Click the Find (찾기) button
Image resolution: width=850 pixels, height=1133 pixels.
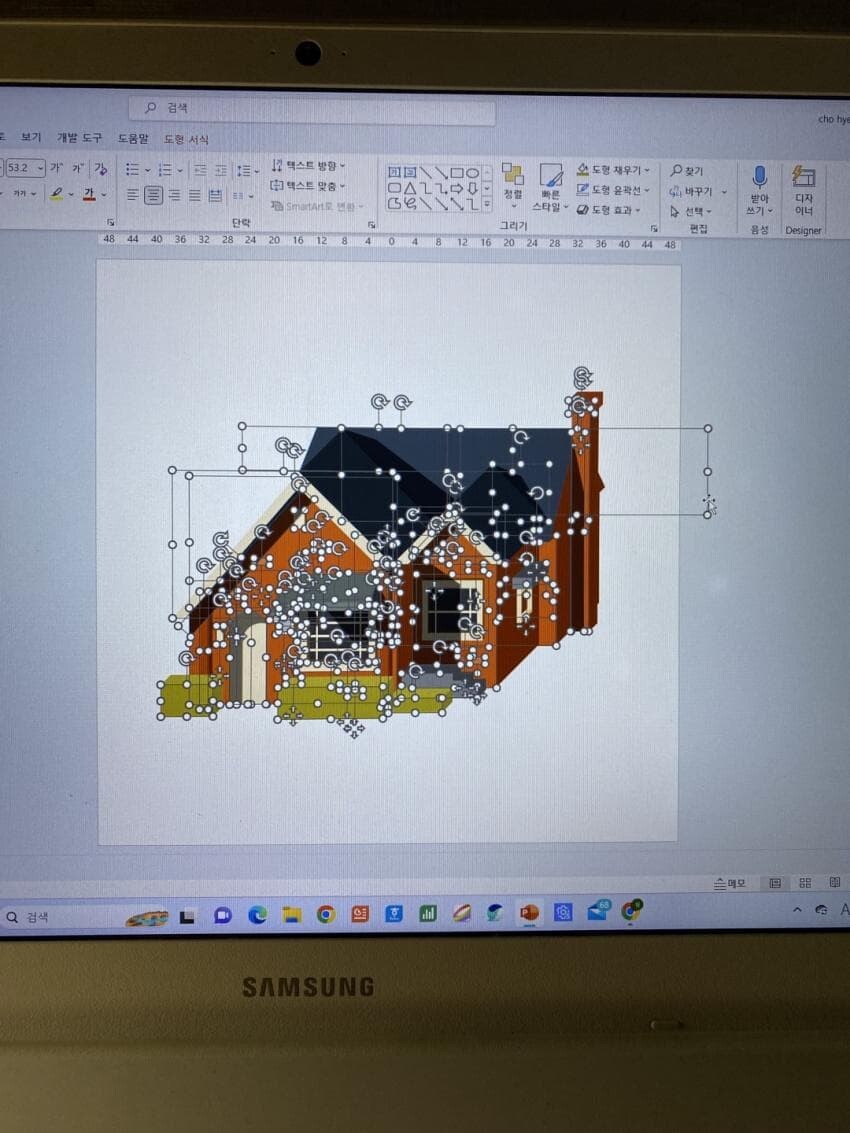coord(687,171)
